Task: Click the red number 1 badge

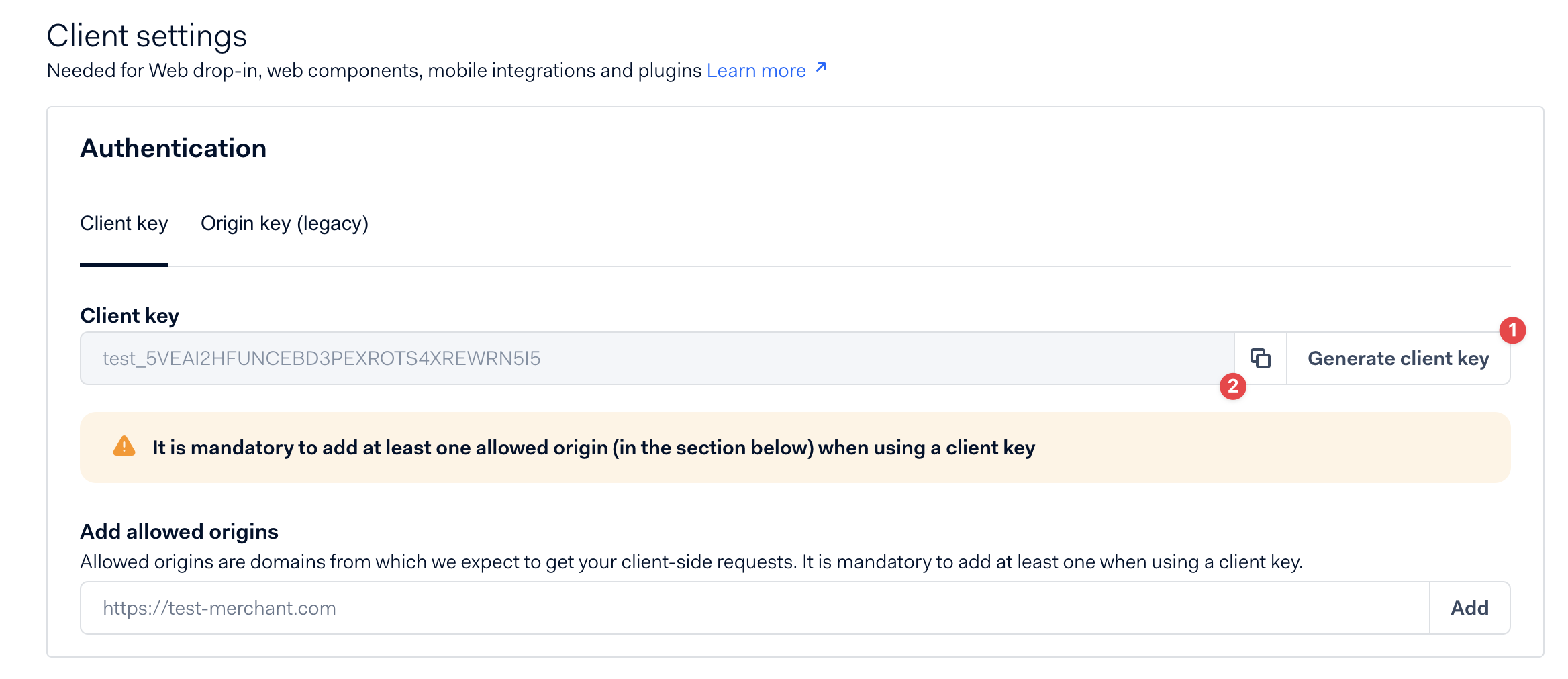Action: pyautogui.click(x=1512, y=330)
